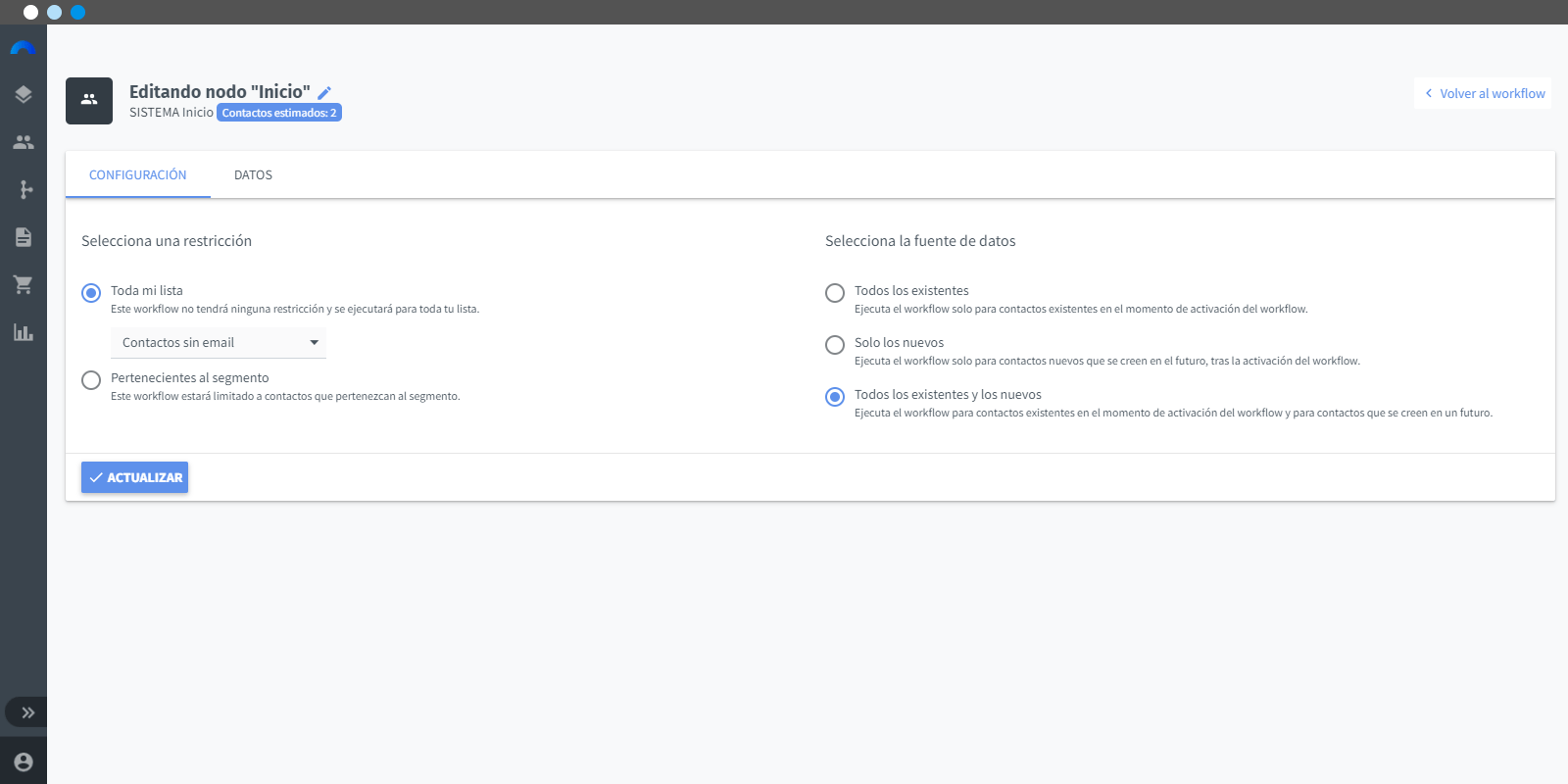Screen dimensions: 1568x784
Task: Switch to the CONFIGURACIÓN tab
Action: (138, 174)
